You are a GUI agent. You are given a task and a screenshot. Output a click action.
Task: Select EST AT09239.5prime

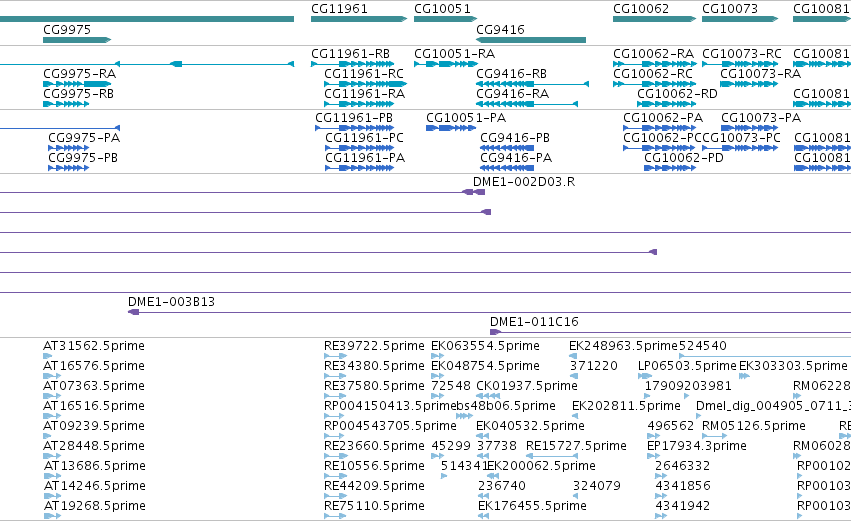[94, 426]
